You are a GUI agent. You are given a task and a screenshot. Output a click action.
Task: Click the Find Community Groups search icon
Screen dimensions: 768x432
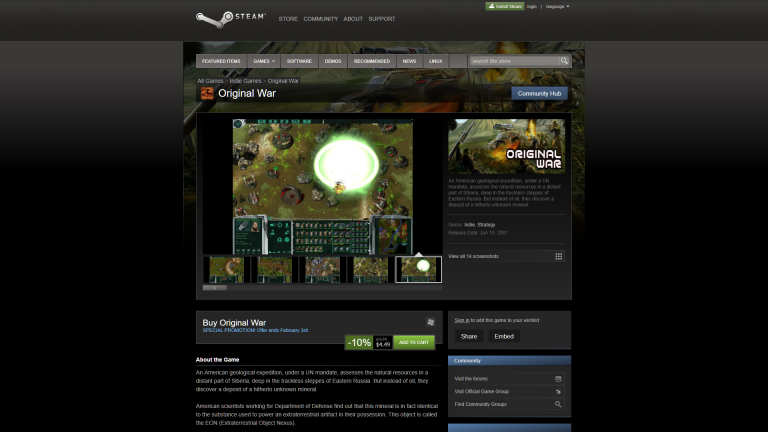click(x=558, y=404)
